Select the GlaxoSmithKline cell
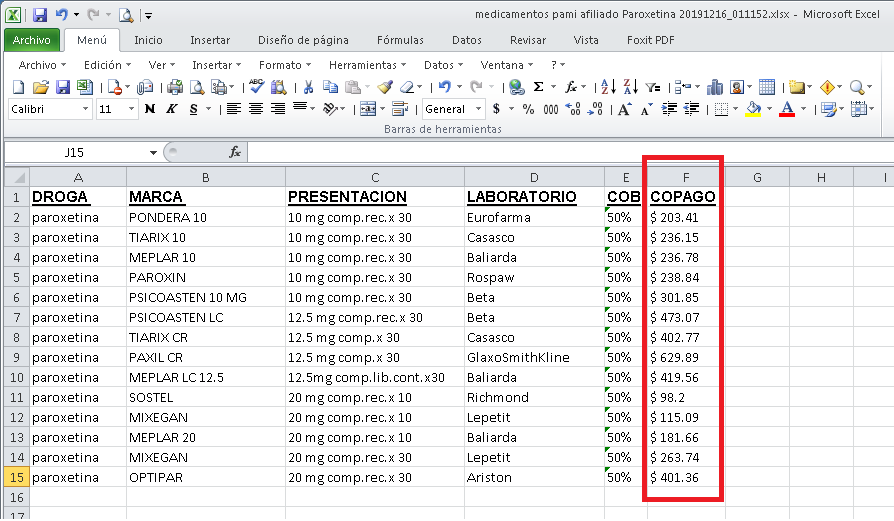This screenshot has width=894, height=521. [x=534, y=358]
